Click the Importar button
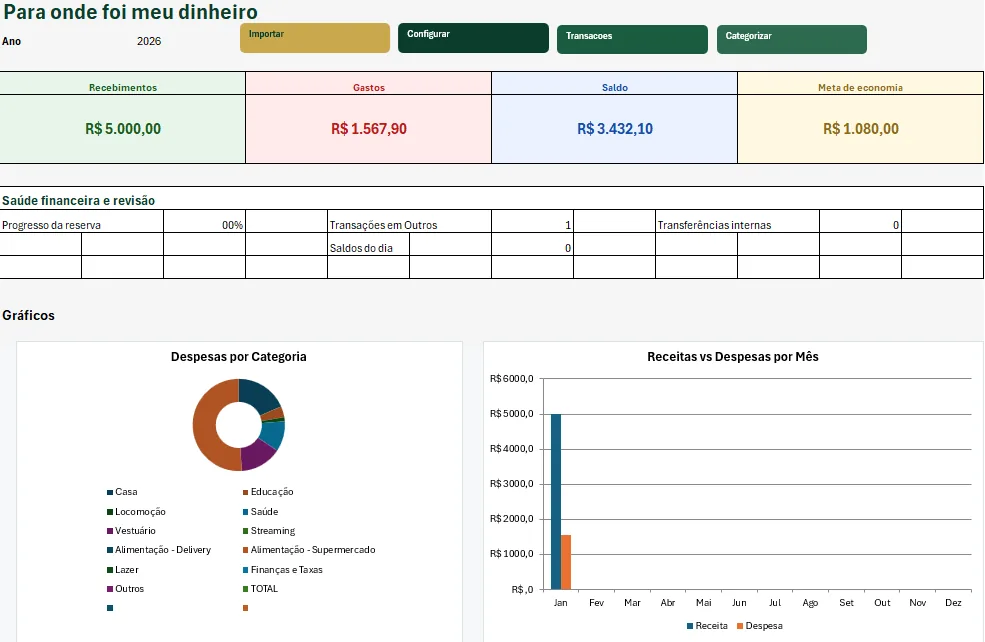This screenshot has width=985, height=642. (x=315, y=38)
